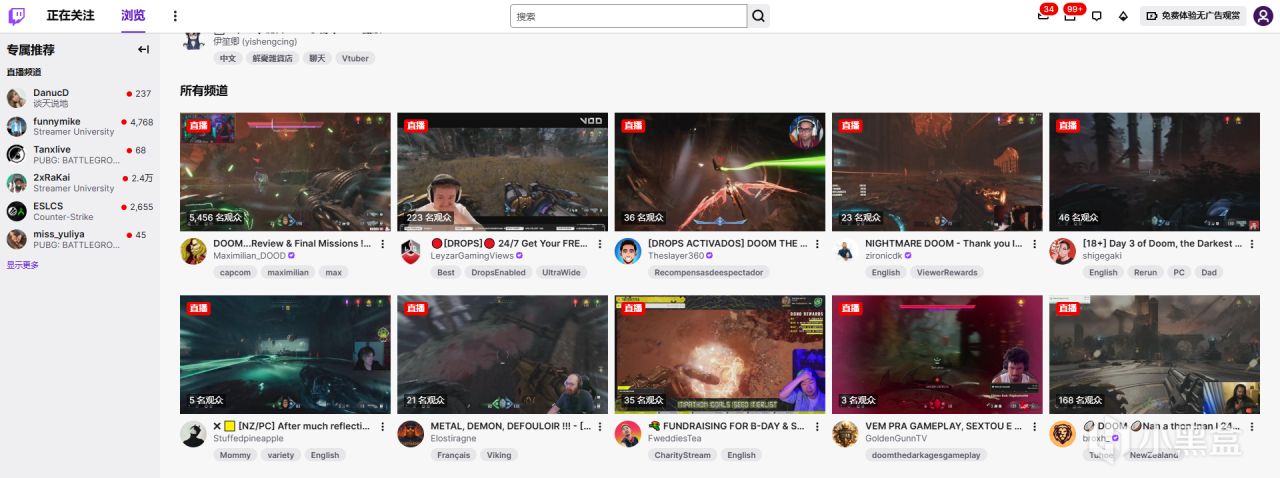Viewport: 1280px width, 478px height.
Task: Click the 中文 tag
Action: pyautogui.click(x=228, y=58)
